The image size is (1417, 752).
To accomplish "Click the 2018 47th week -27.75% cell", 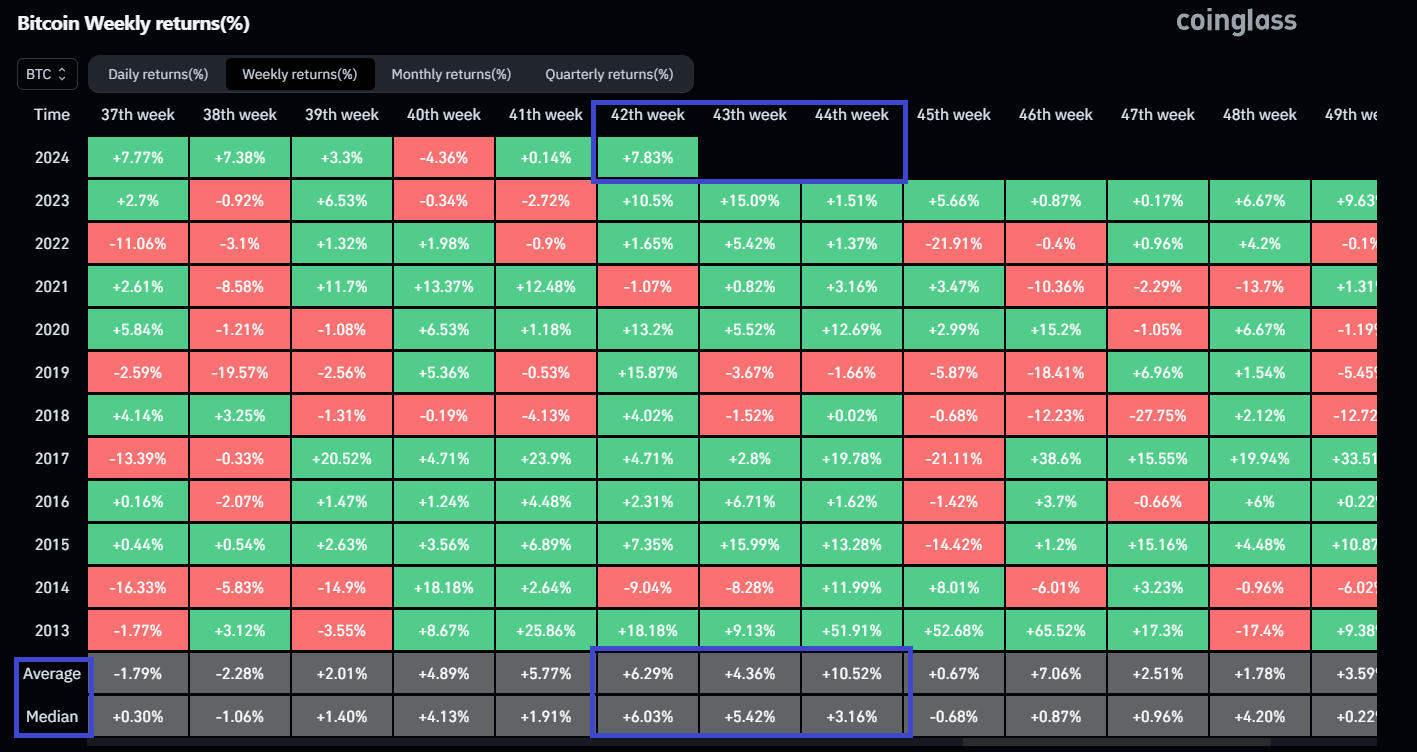I will pos(1158,415).
